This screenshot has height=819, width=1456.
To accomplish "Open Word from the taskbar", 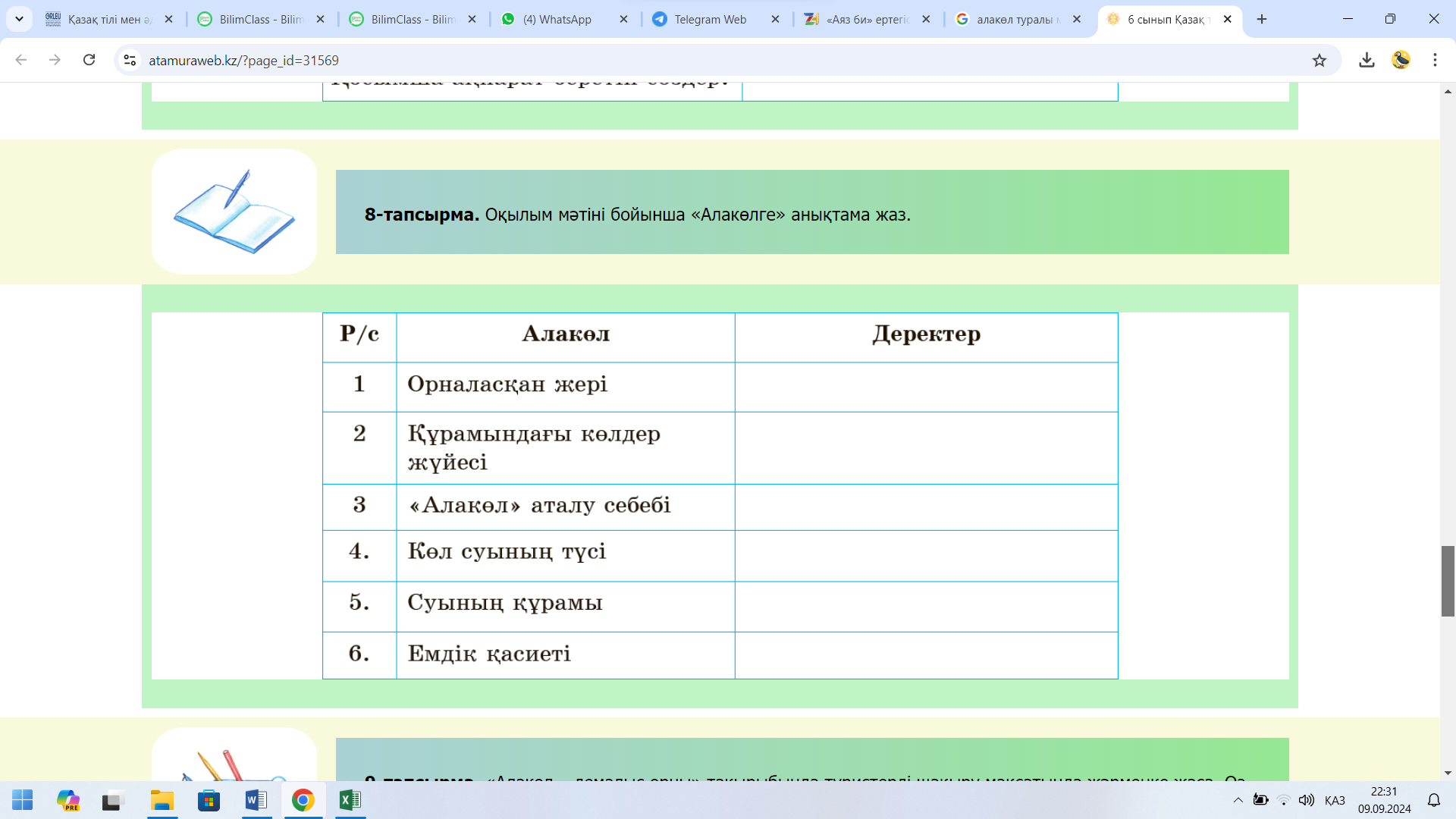I will pos(256,800).
